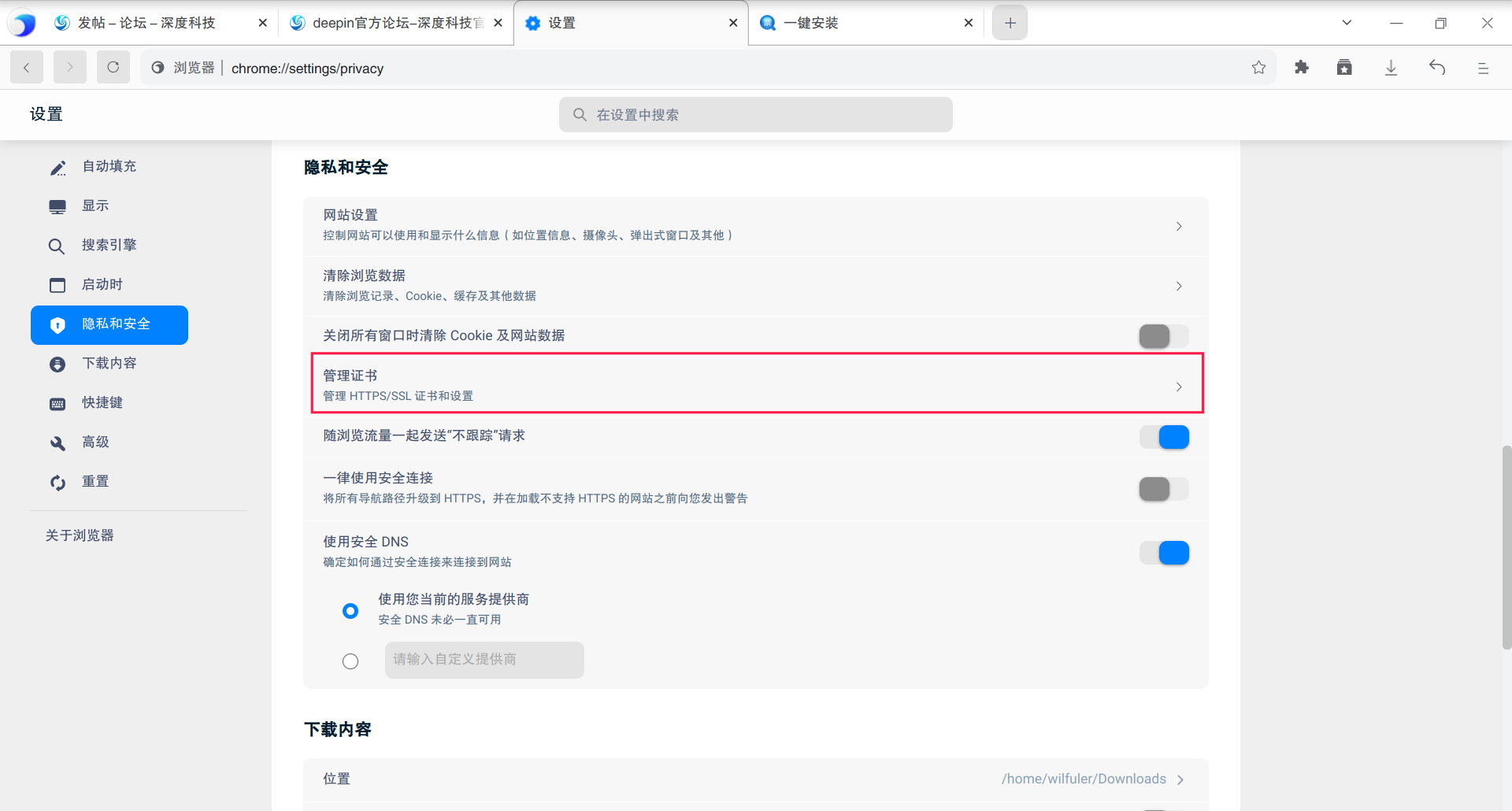Click the monitor icon for 显示
1512x811 pixels.
(57, 206)
